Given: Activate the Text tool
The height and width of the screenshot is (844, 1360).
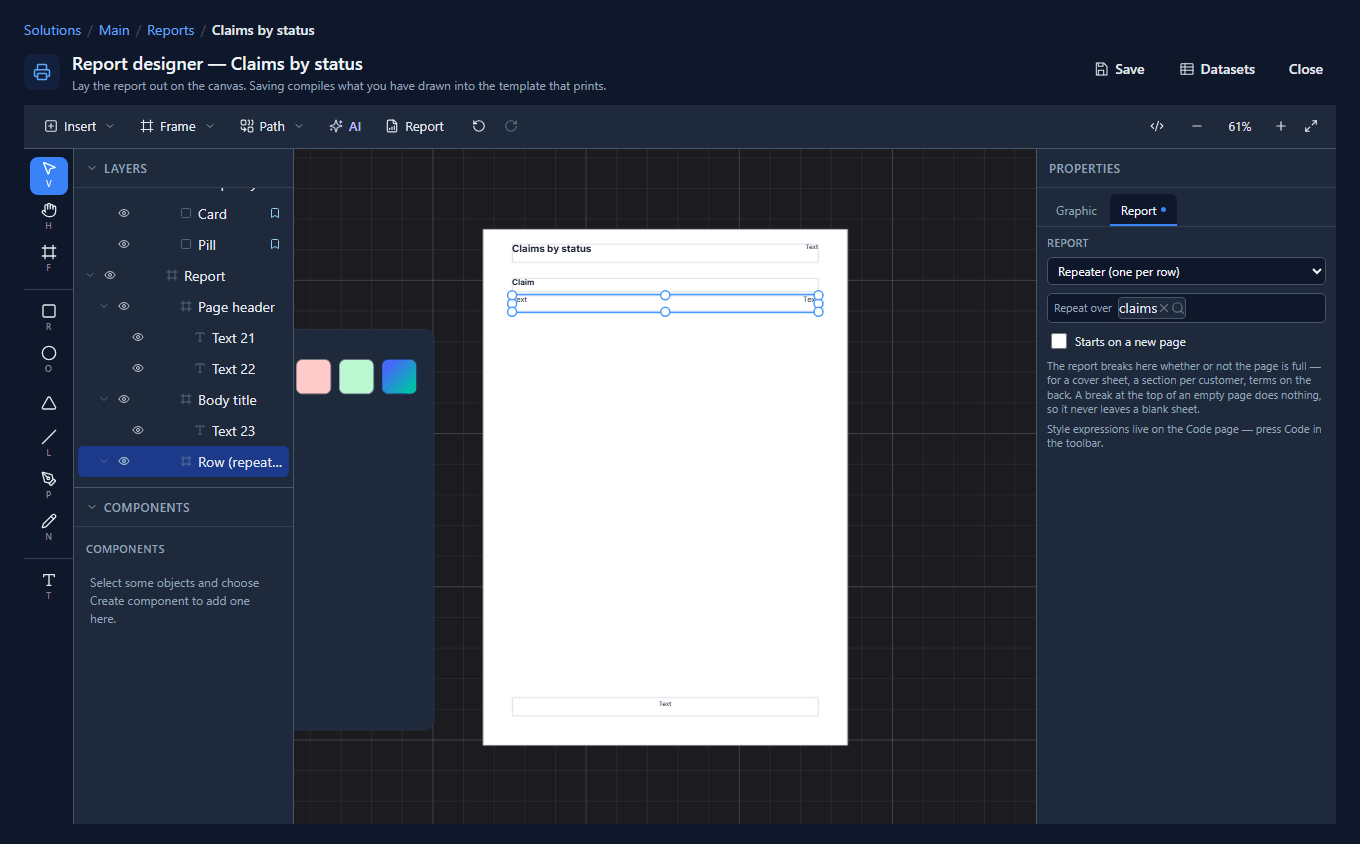Looking at the screenshot, I should [x=49, y=585].
